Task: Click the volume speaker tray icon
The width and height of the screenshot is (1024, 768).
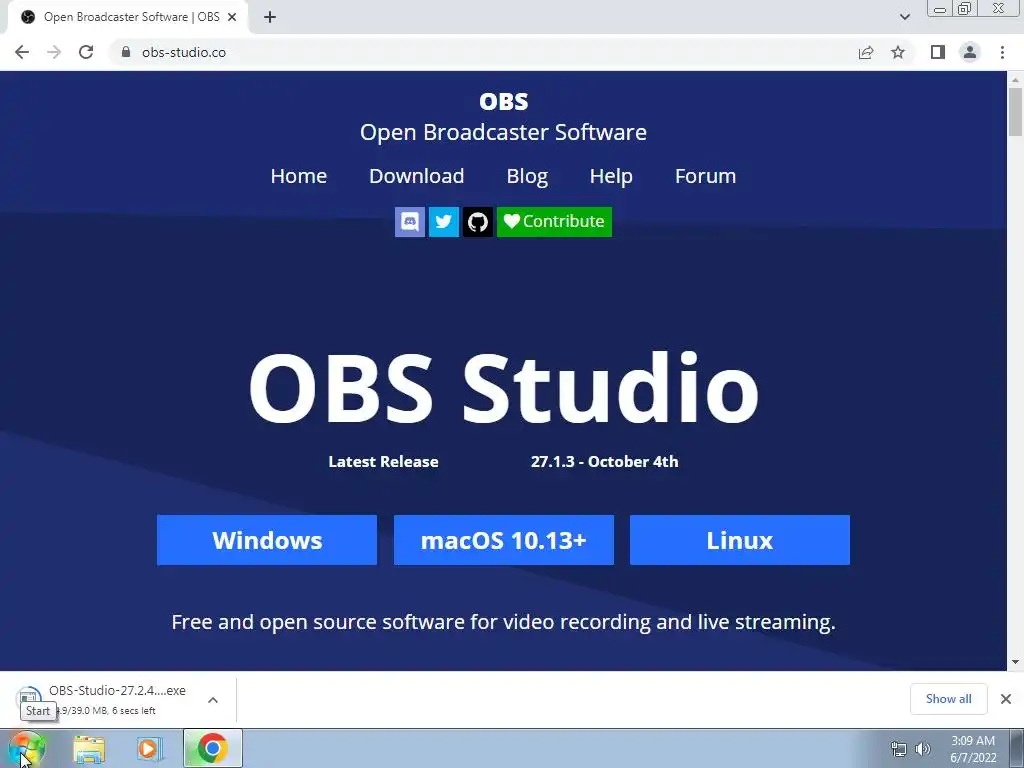Action: coord(923,749)
